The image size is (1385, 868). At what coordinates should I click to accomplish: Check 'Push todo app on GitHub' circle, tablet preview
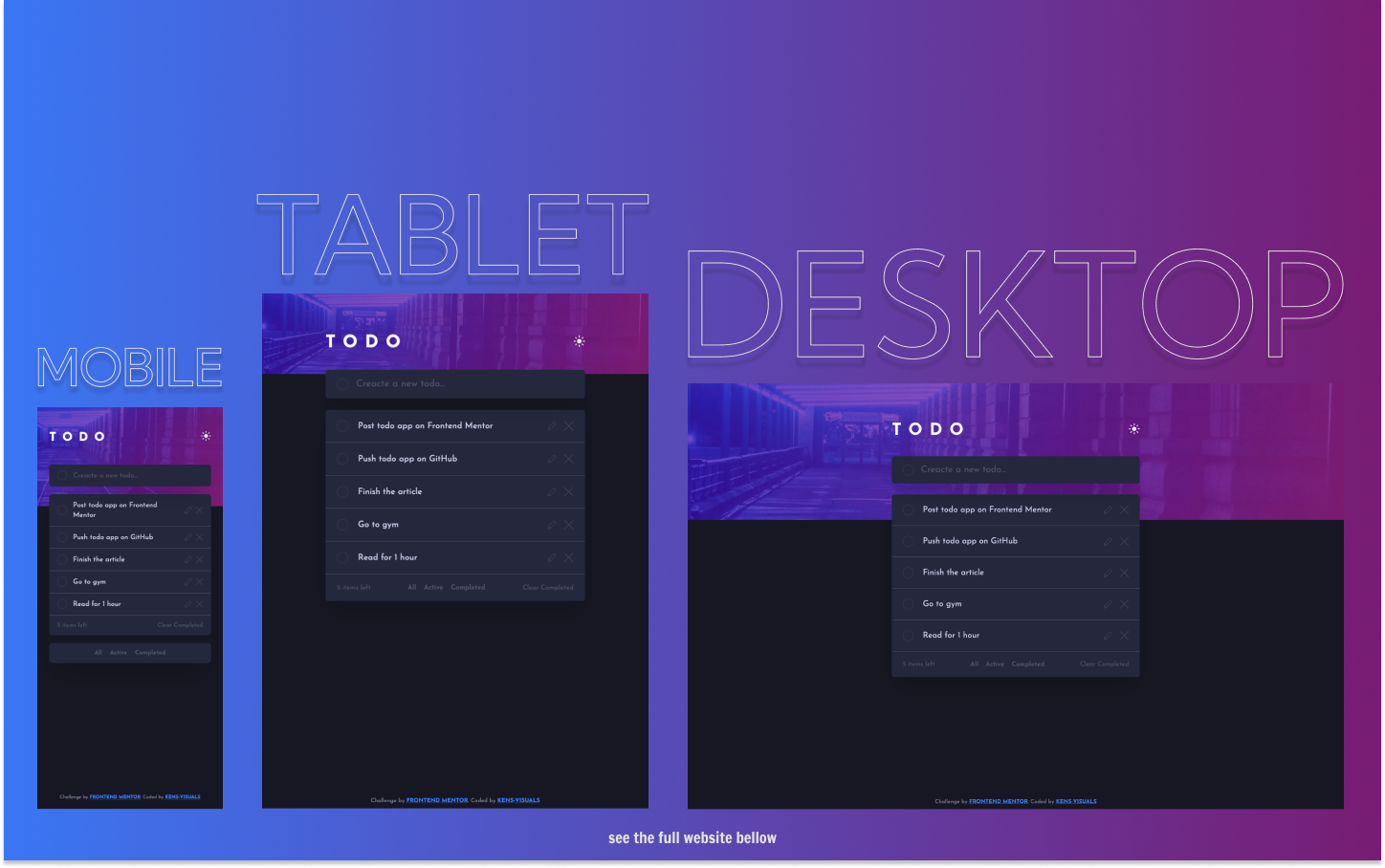342,459
